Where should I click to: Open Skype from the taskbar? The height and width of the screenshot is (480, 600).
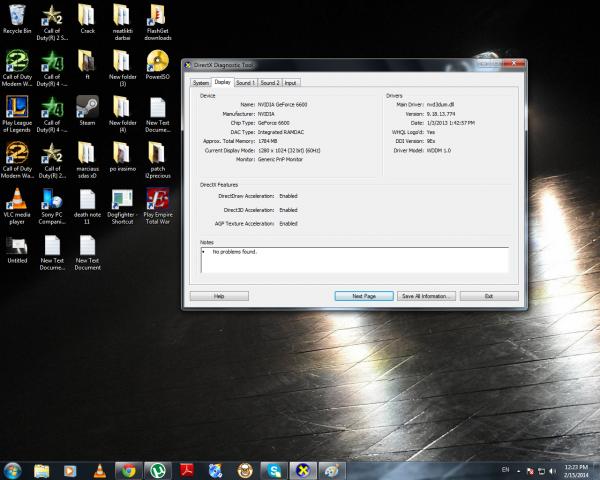click(273, 469)
